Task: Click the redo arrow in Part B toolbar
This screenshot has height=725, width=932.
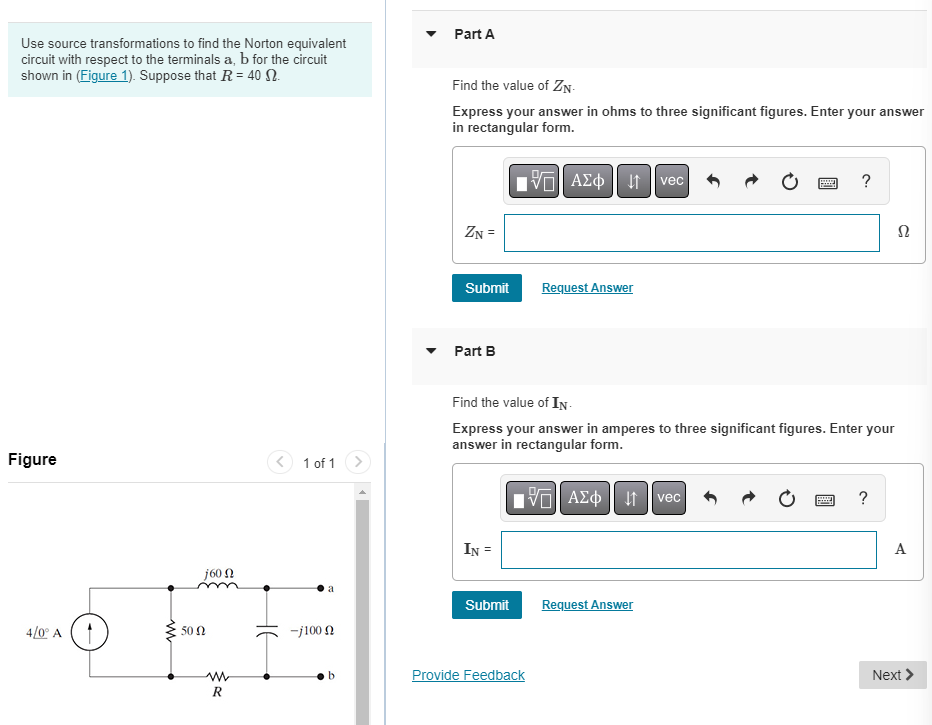Action: (x=748, y=498)
